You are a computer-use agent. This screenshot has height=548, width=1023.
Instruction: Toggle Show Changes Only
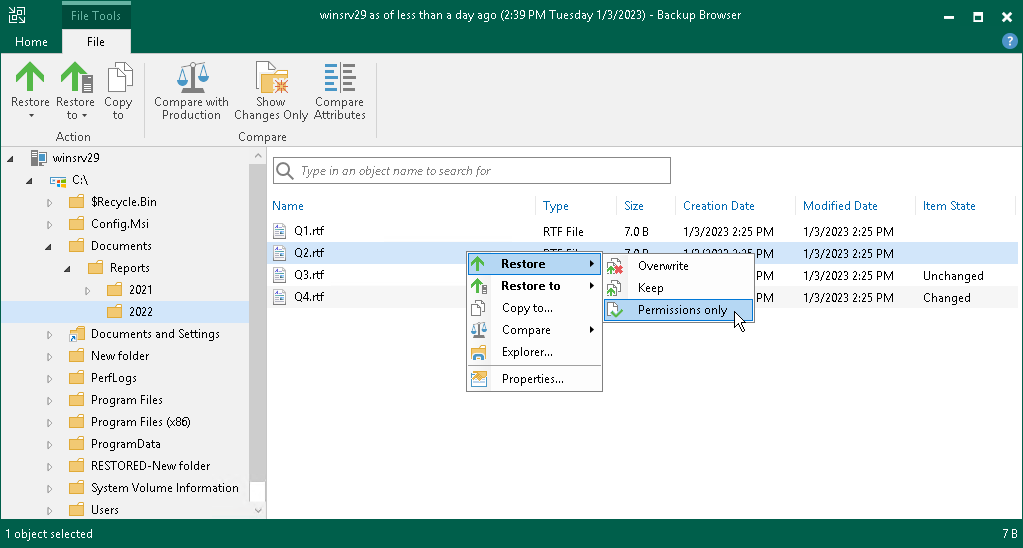click(x=271, y=91)
